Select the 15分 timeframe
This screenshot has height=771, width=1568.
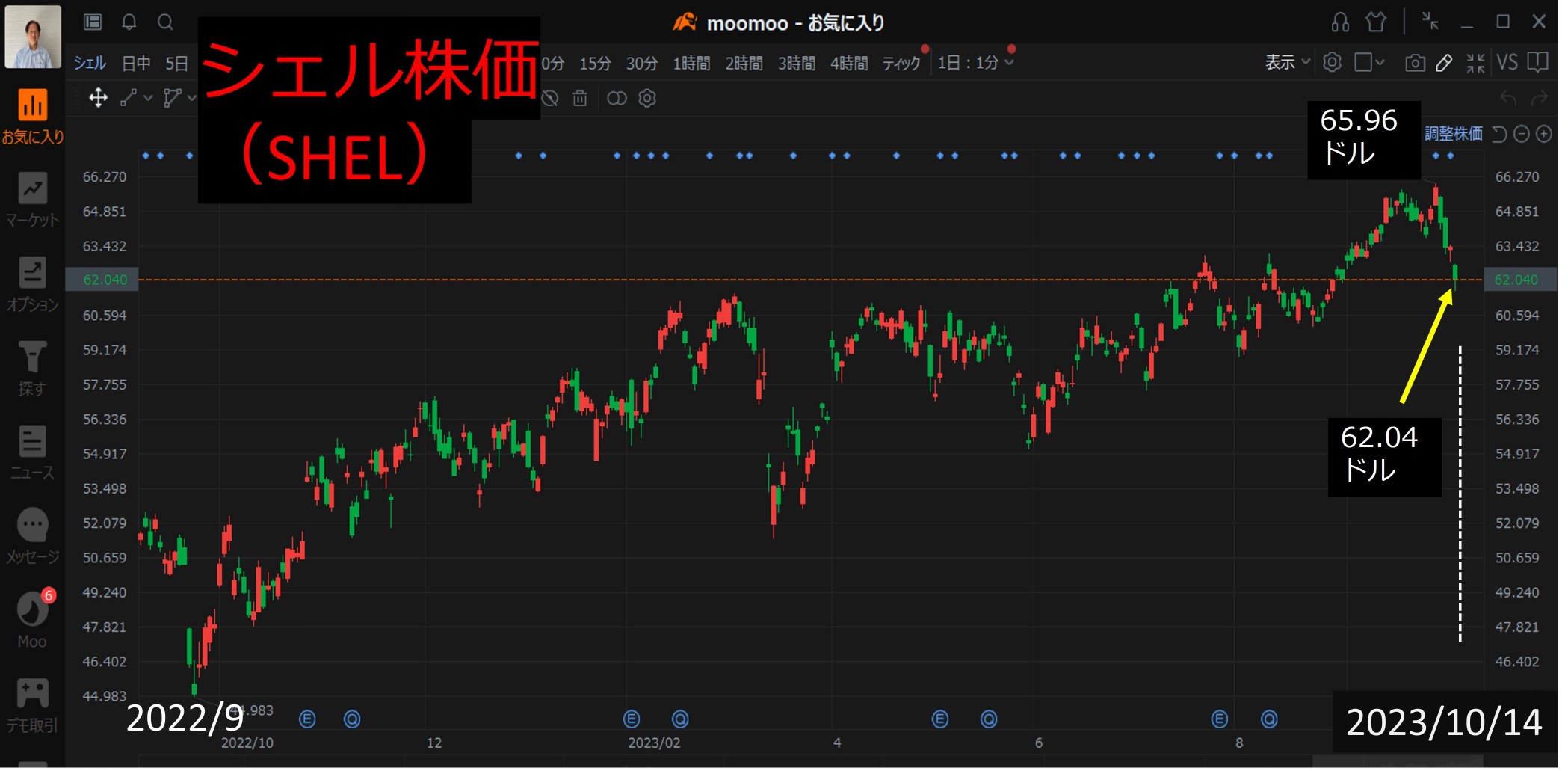pyautogui.click(x=595, y=64)
